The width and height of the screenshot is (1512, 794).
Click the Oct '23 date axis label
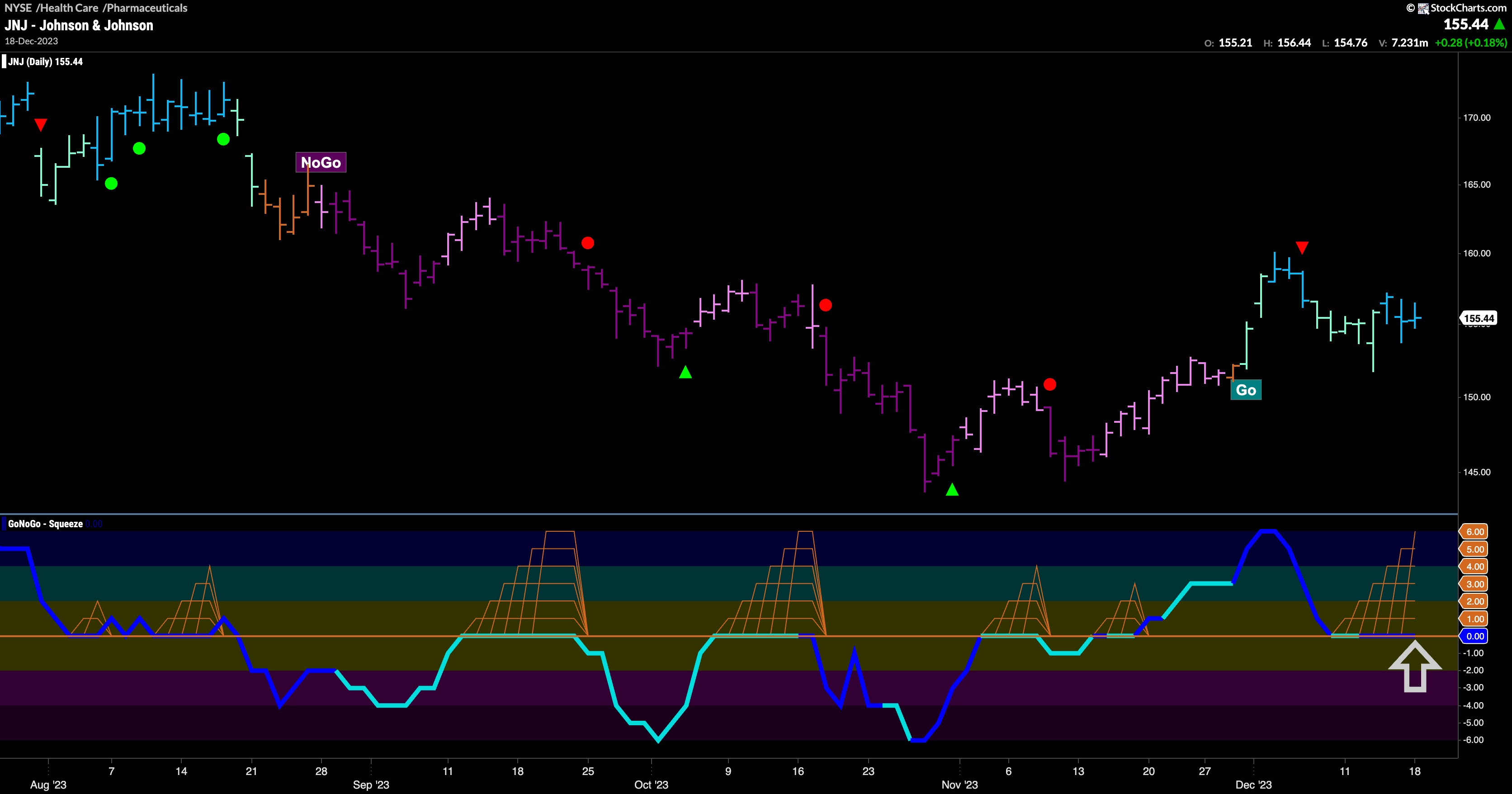pos(651,785)
